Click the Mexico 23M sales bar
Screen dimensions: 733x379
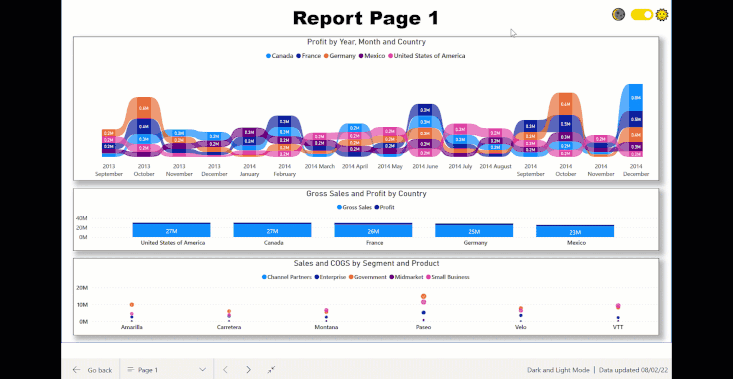pos(575,231)
